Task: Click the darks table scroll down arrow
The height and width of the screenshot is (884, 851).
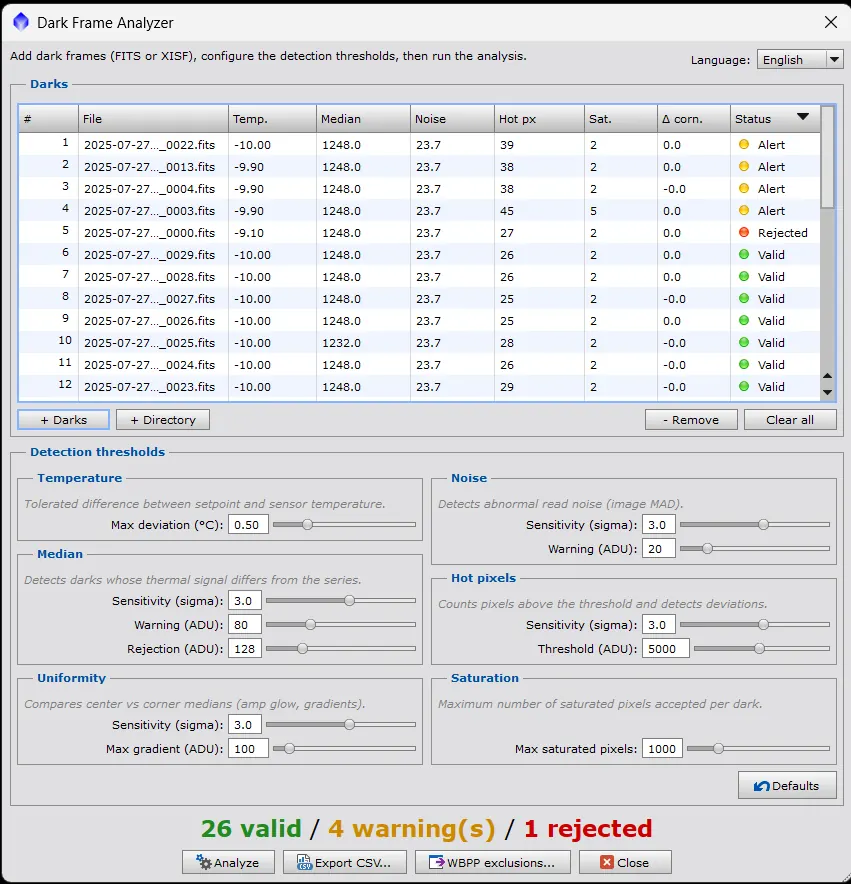Action: pos(827,392)
